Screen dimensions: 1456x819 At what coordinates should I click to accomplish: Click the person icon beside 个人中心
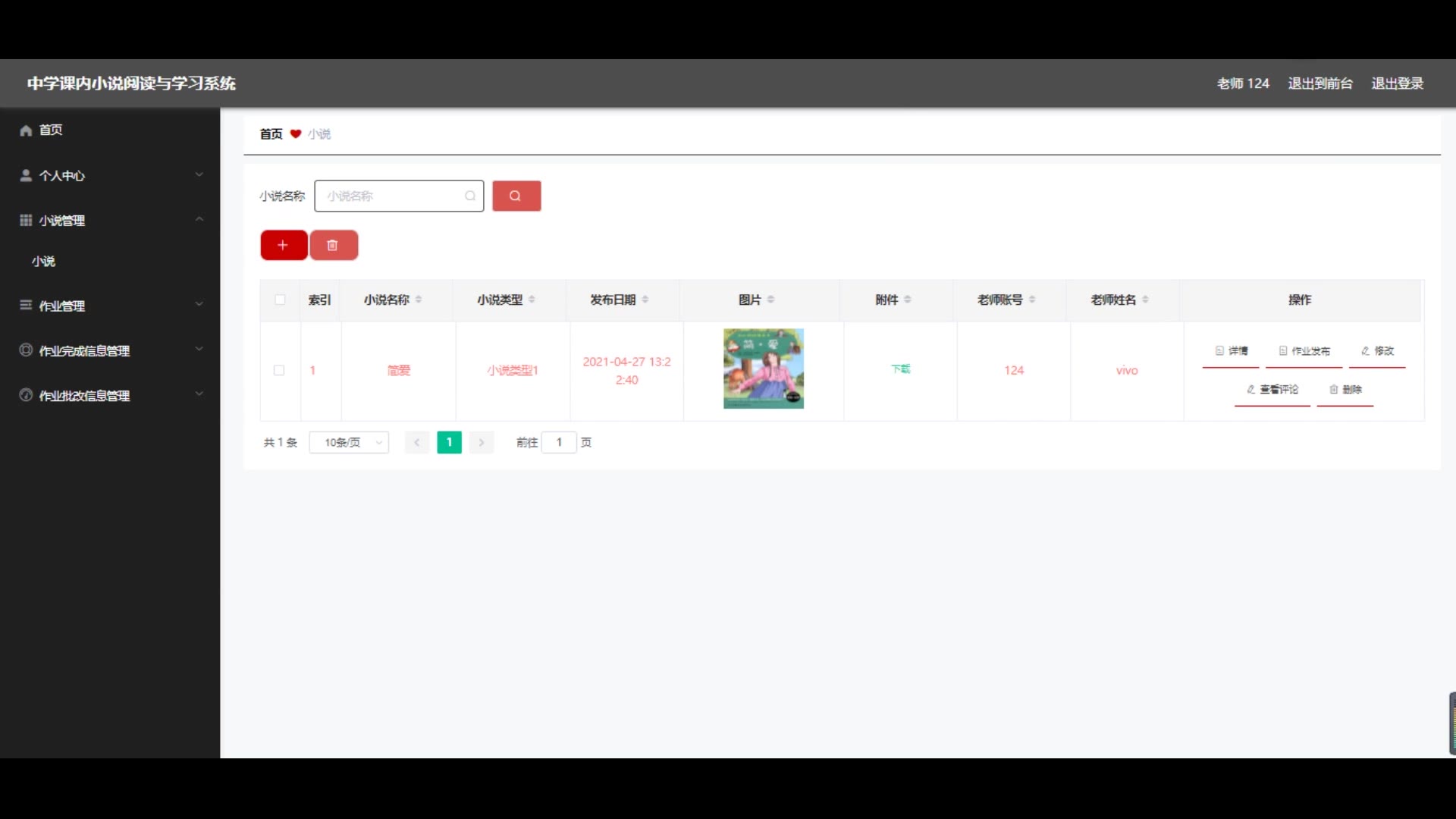[26, 175]
